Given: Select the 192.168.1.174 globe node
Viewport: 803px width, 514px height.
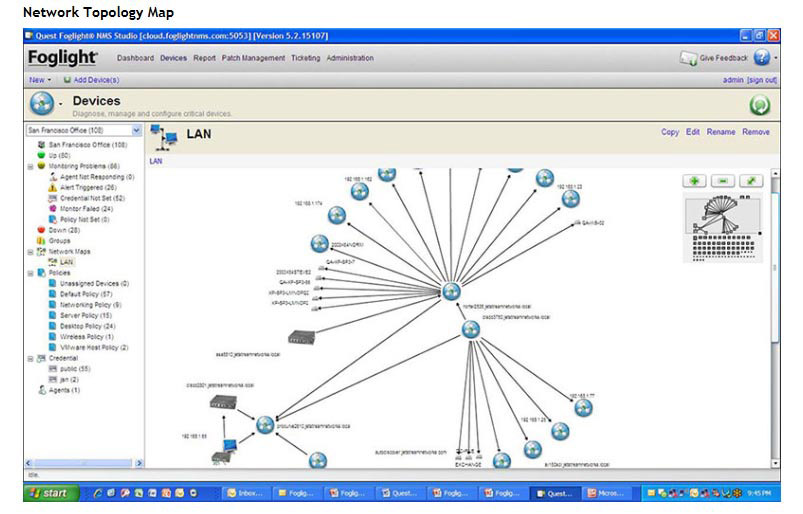Looking at the screenshot, I should click(x=336, y=215).
